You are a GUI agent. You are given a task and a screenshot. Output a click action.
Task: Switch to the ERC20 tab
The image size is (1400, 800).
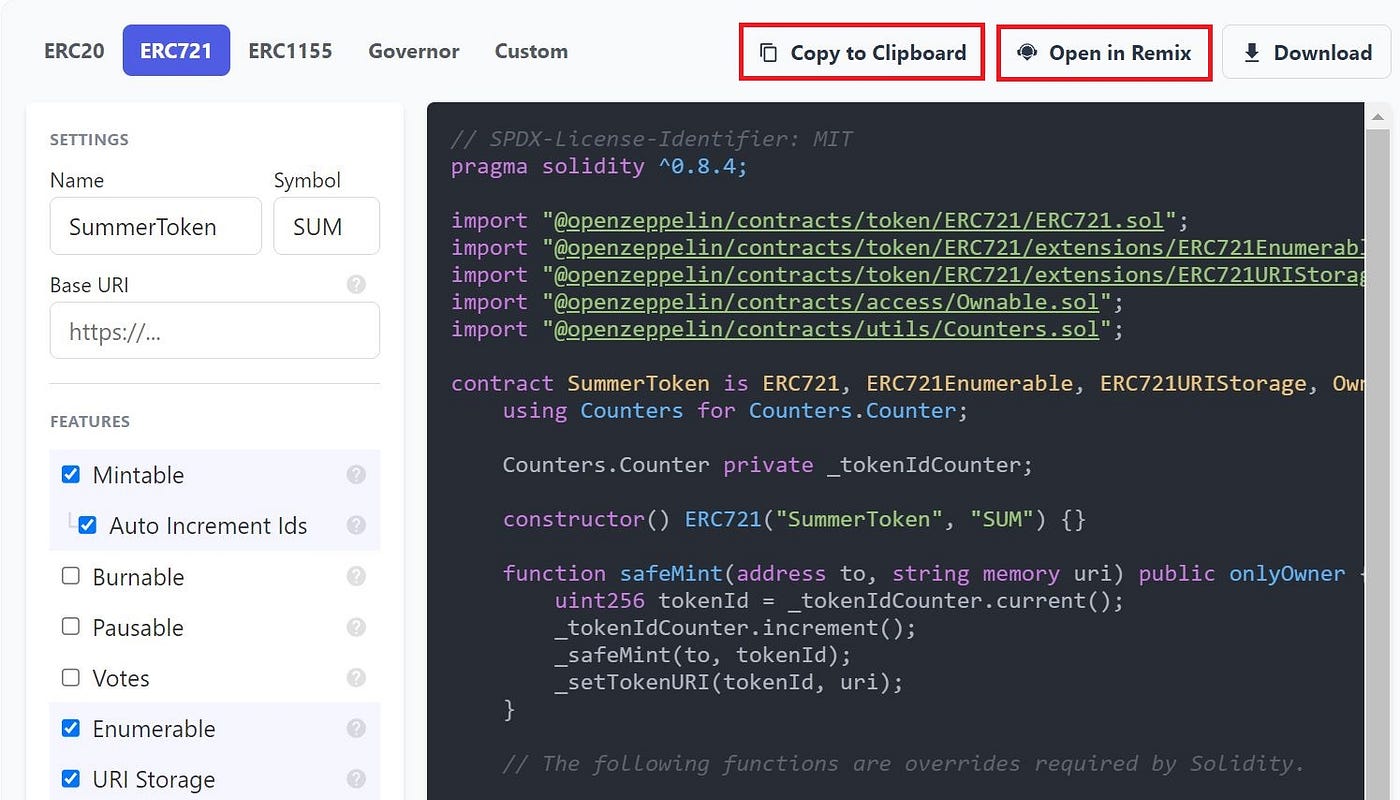tap(74, 51)
